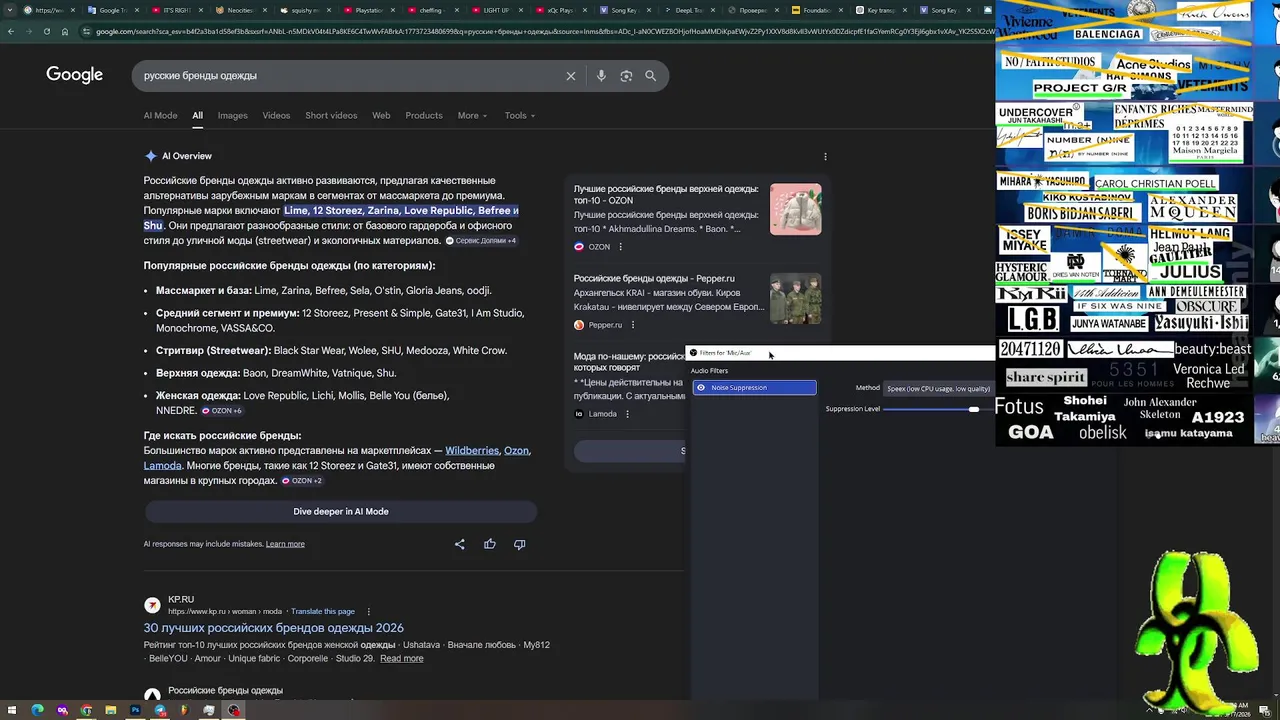Open the AI Mode tab
The width and height of the screenshot is (1280, 720).
coord(160,115)
